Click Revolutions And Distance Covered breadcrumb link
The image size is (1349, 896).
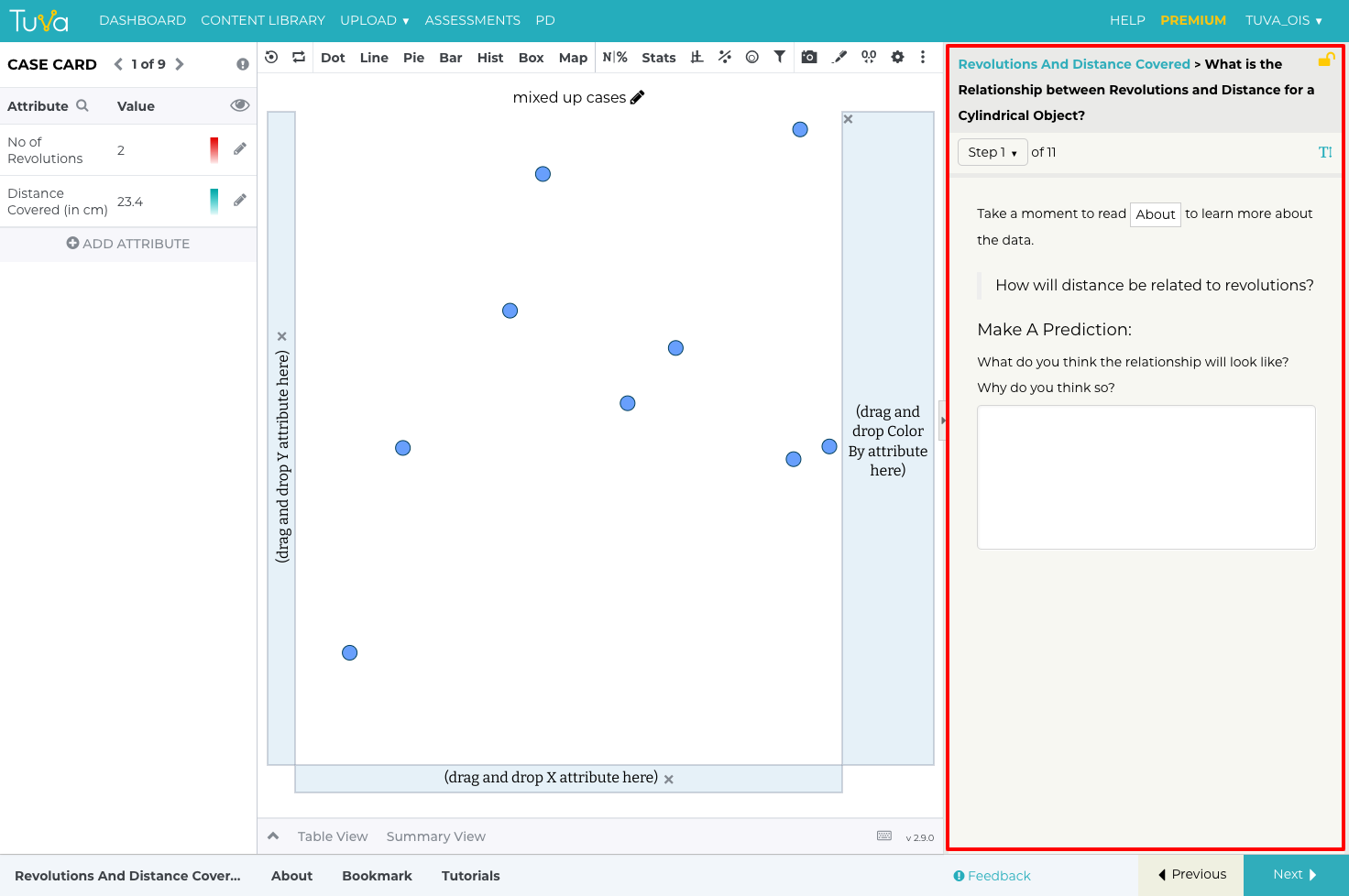tap(1074, 64)
